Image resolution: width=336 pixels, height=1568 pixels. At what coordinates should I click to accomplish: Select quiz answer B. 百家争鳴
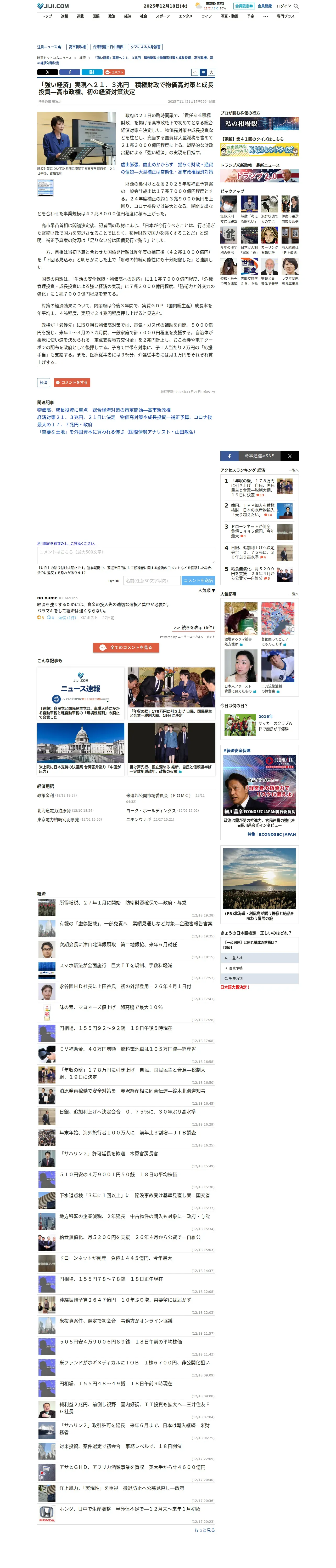coord(259,969)
